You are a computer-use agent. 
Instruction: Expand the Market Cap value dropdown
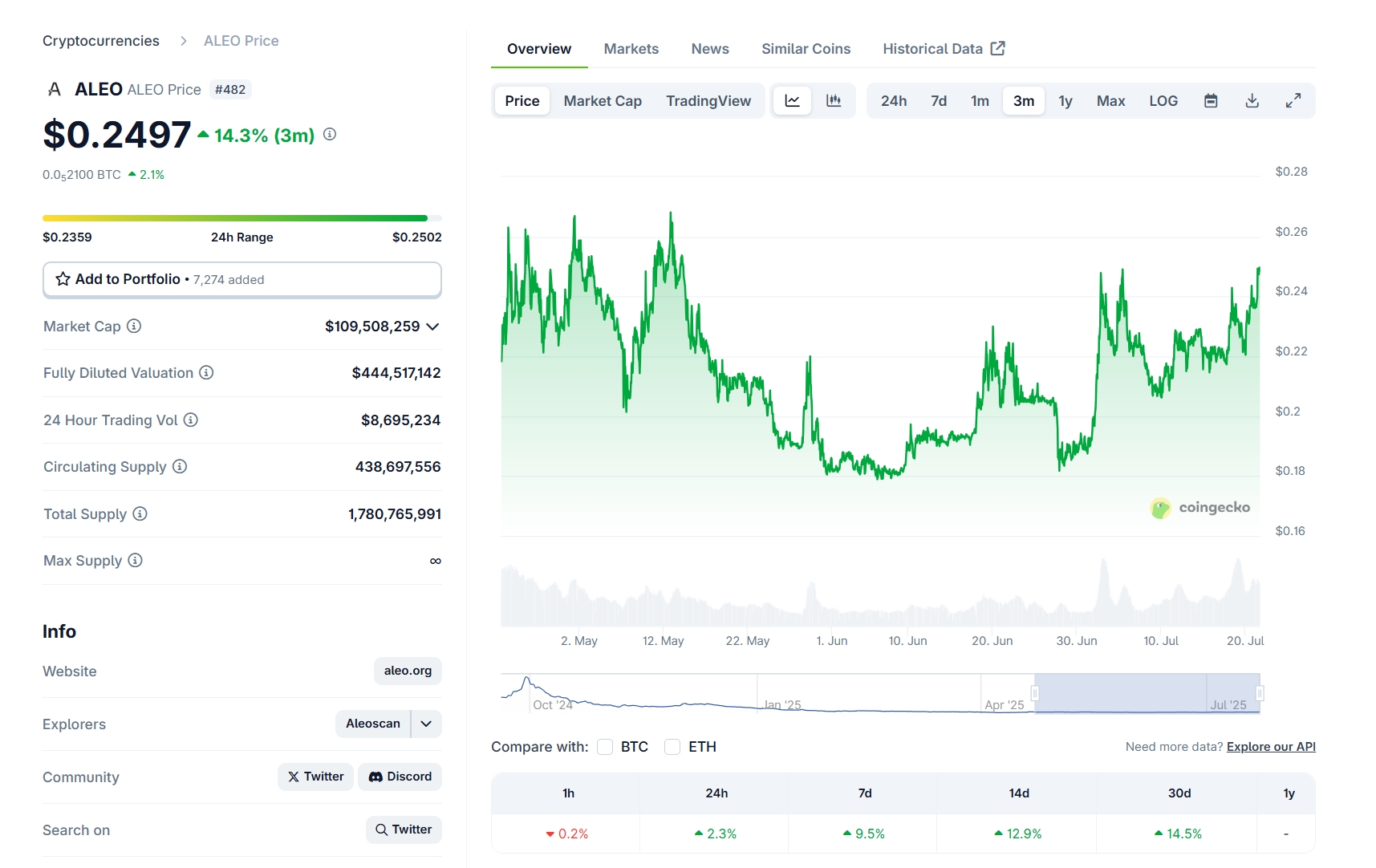[x=432, y=327]
